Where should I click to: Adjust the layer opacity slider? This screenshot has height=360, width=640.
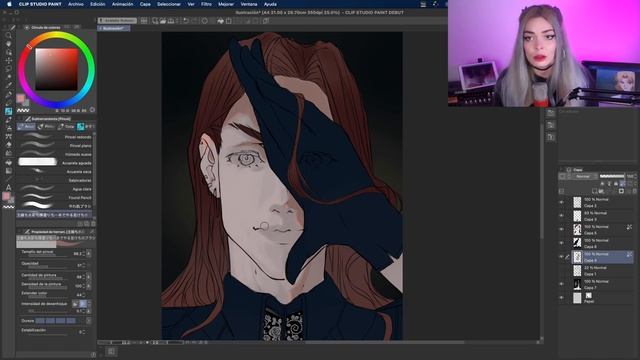612,176
